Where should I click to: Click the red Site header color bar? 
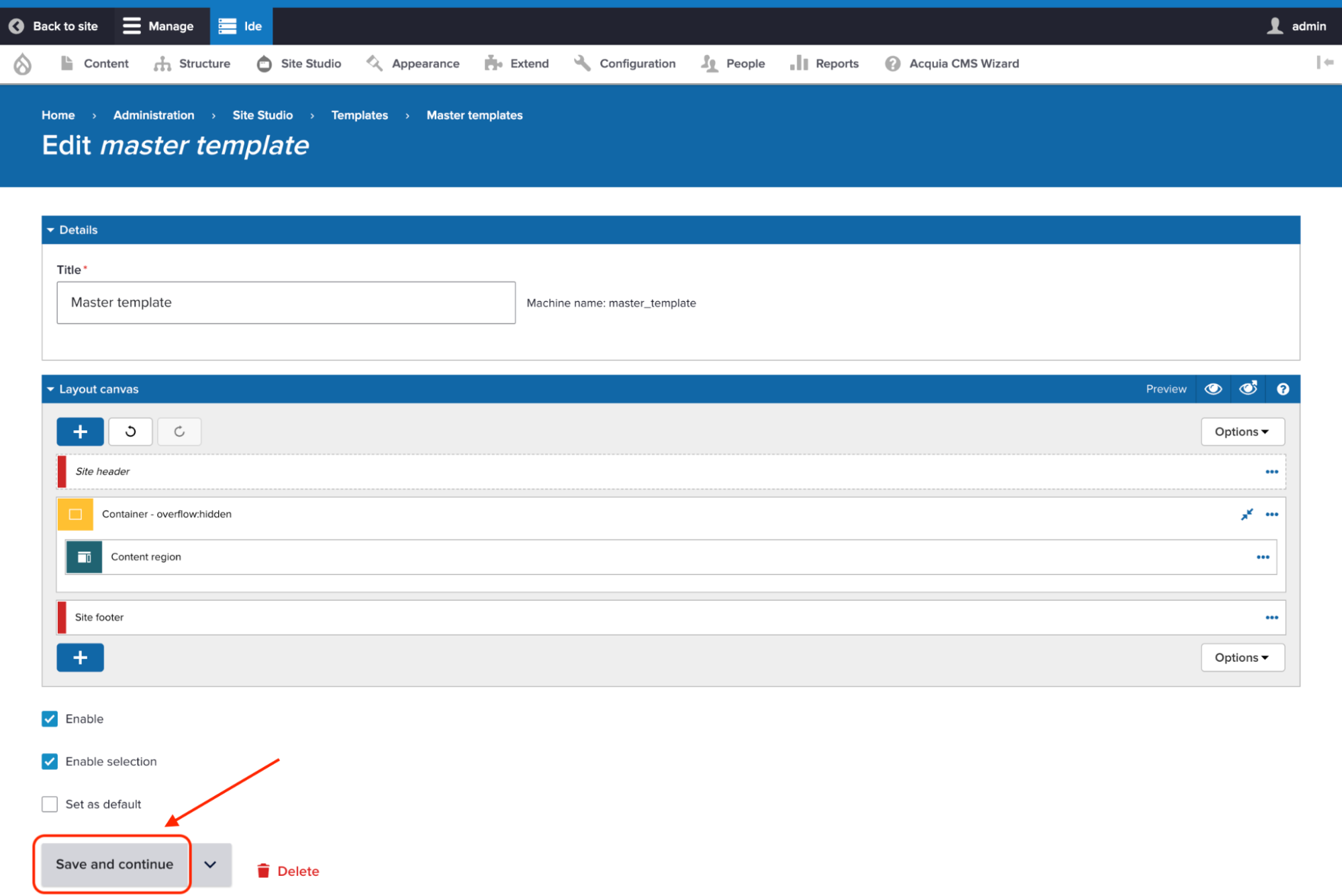click(62, 472)
